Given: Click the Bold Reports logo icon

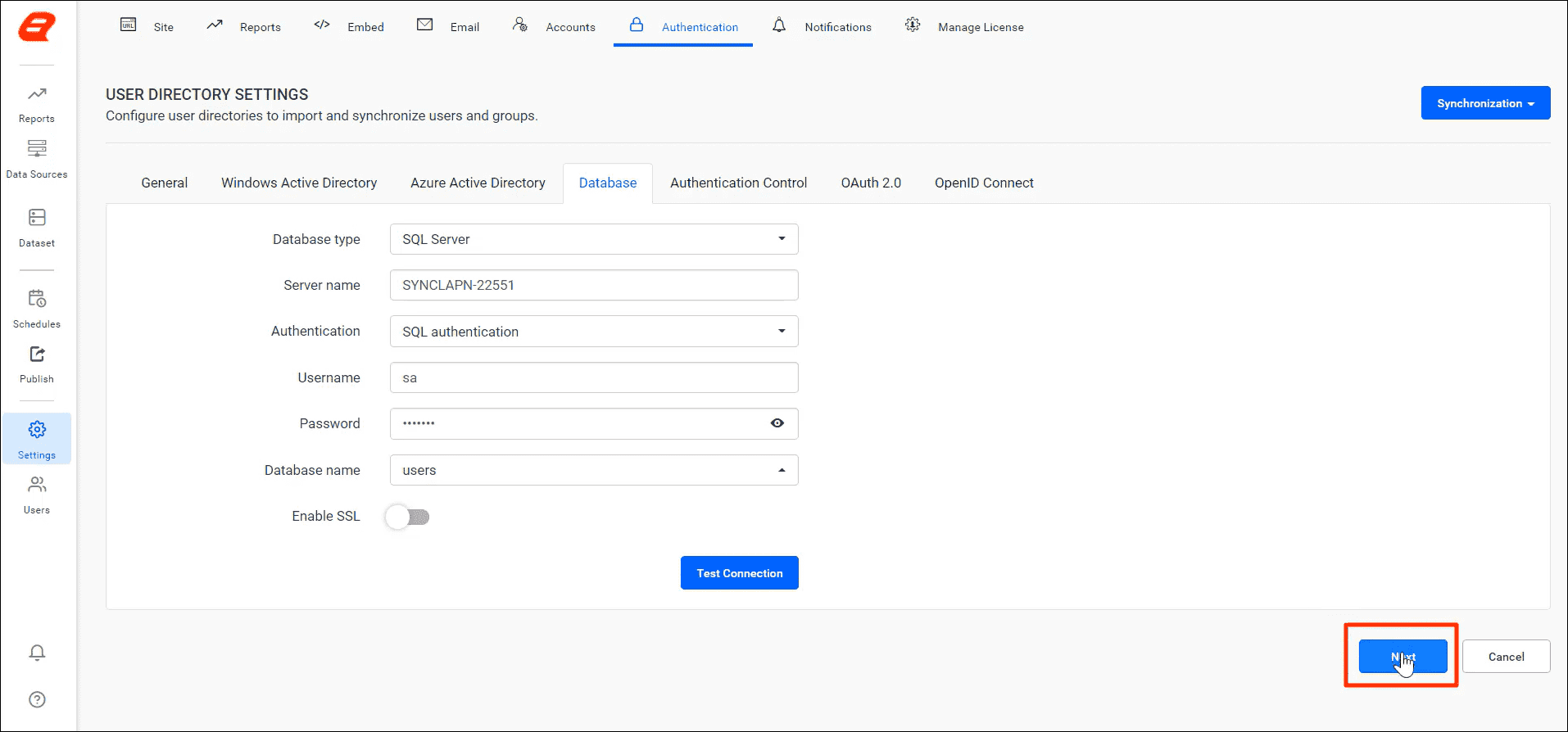Looking at the screenshot, I should (37, 26).
